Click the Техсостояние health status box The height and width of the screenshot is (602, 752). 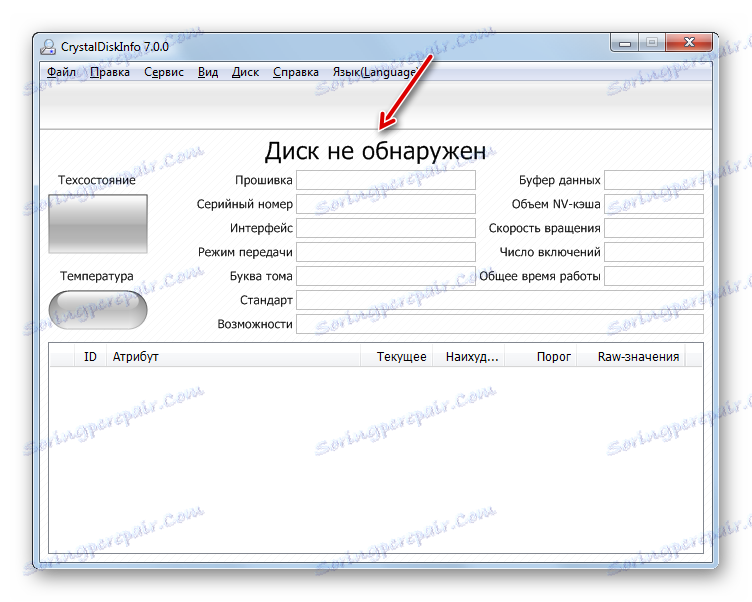98,224
